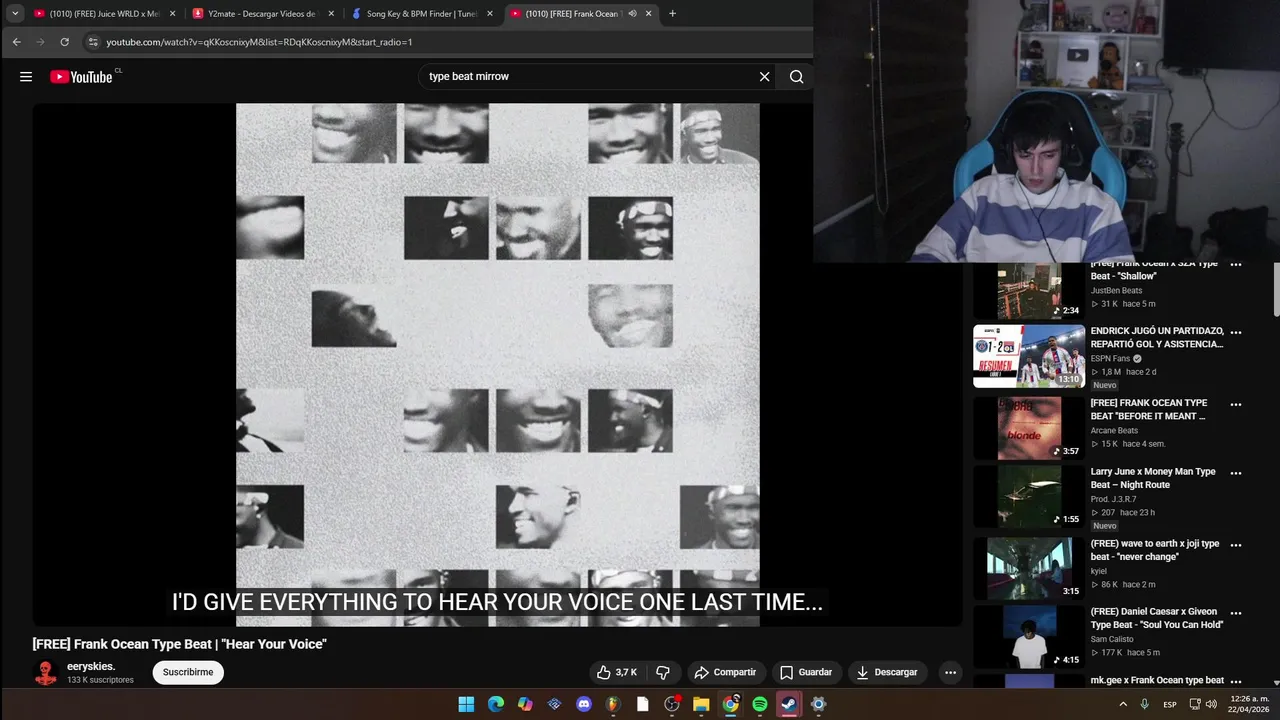Open options menu for ENDRICK JUGÓ UN PARTIDAZO video

pos(1235,332)
